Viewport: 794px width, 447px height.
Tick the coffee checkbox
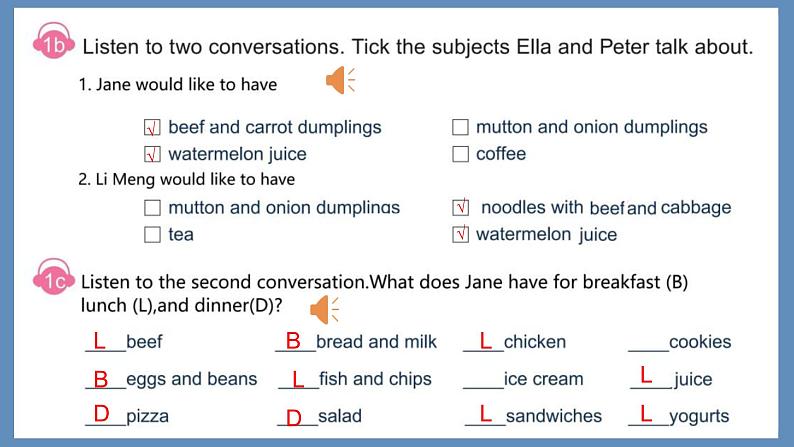[x=460, y=154]
